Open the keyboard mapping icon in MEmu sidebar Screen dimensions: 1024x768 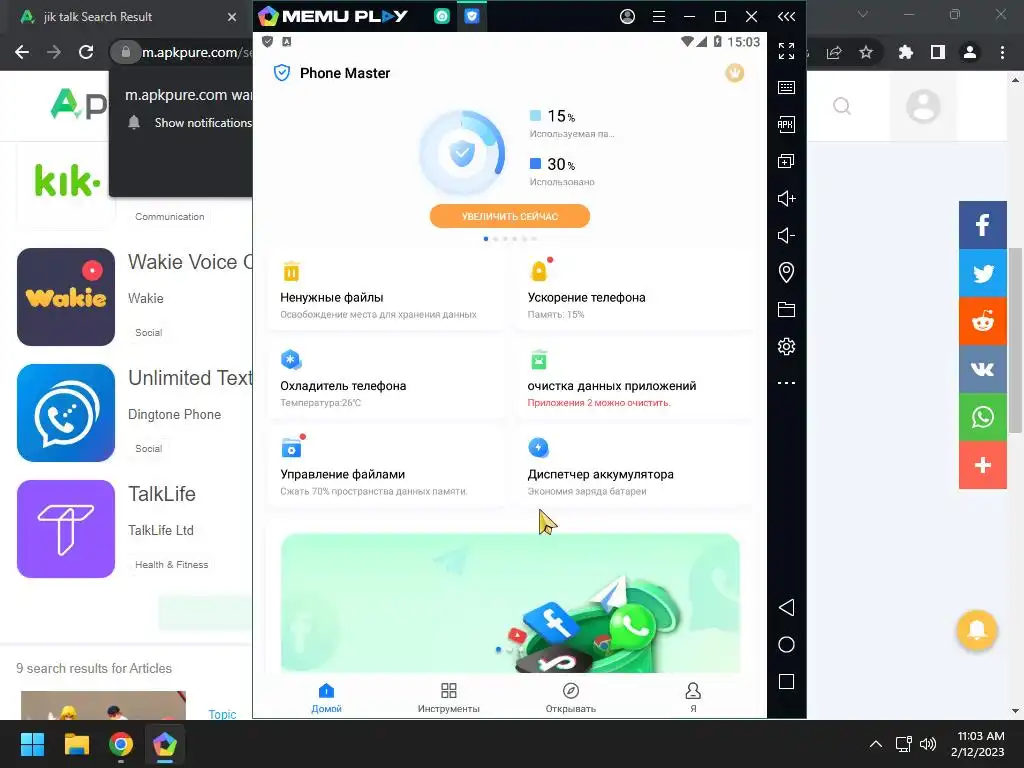(786, 88)
